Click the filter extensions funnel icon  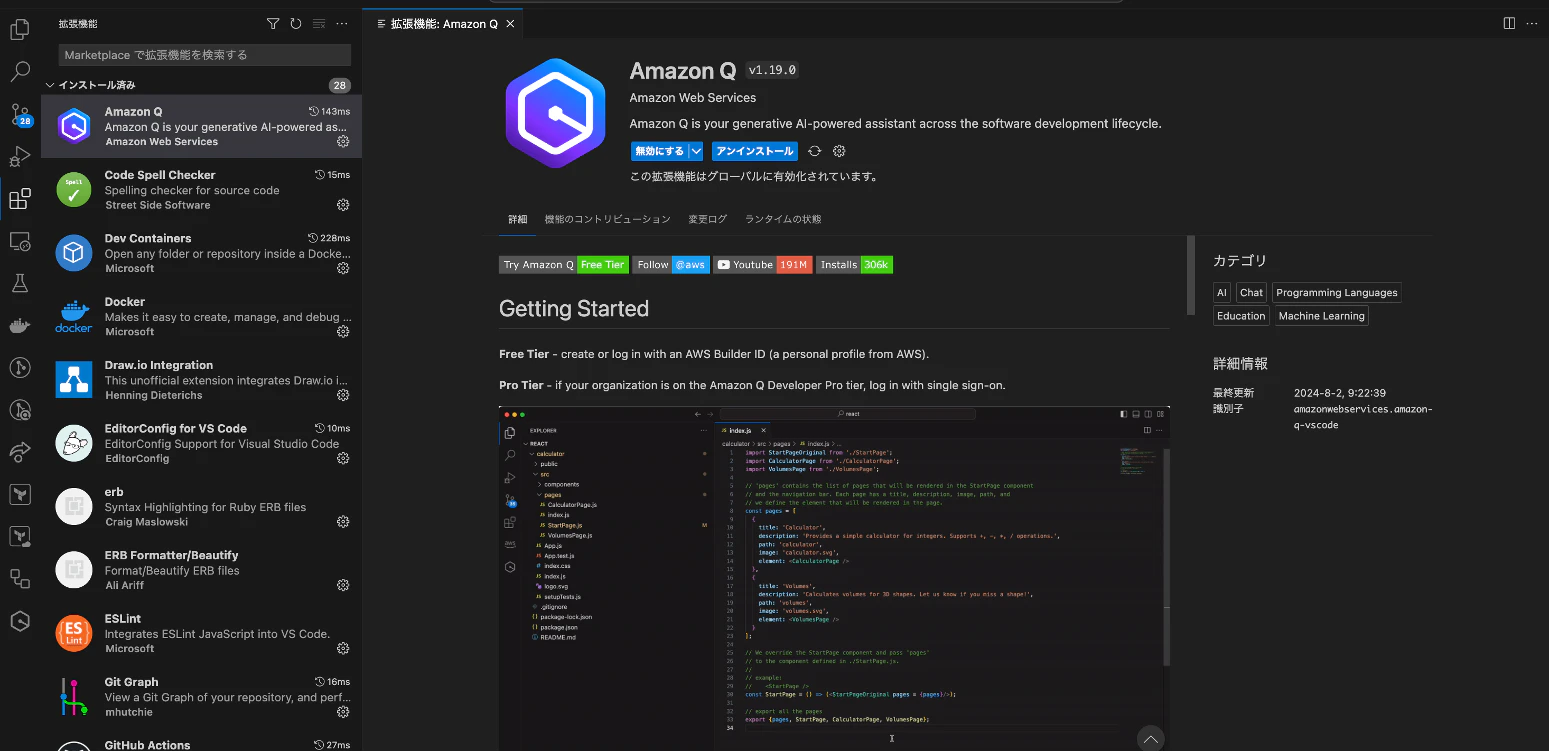click(x=273, y=24)
